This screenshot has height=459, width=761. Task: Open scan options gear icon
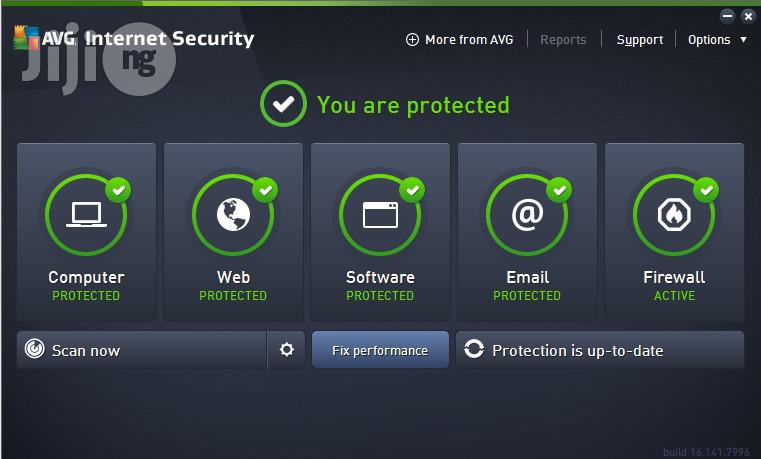click(x=286, y=350)
